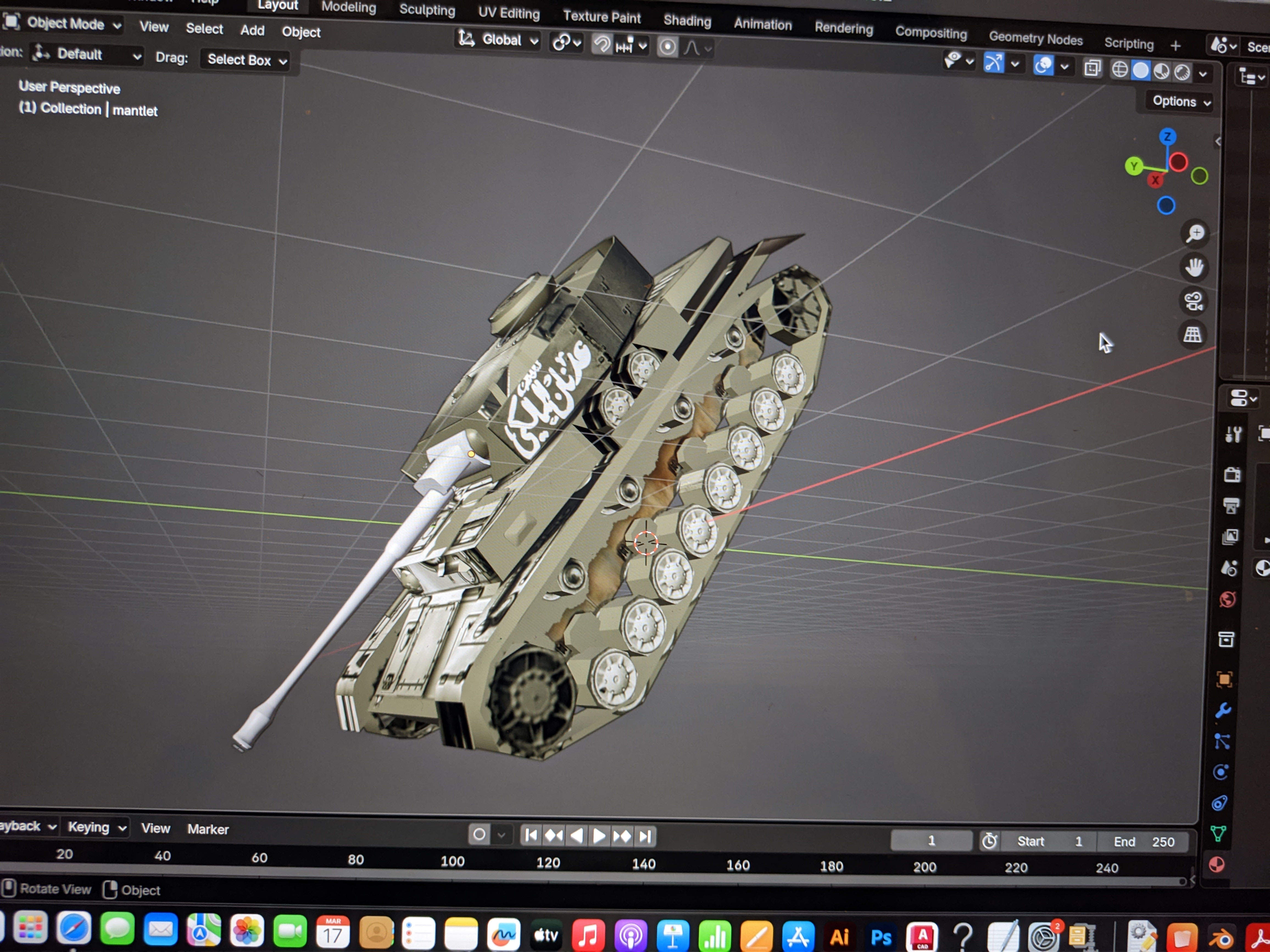
Task: Click the green Y axis gizmo handle
Action: point(1134,166)
